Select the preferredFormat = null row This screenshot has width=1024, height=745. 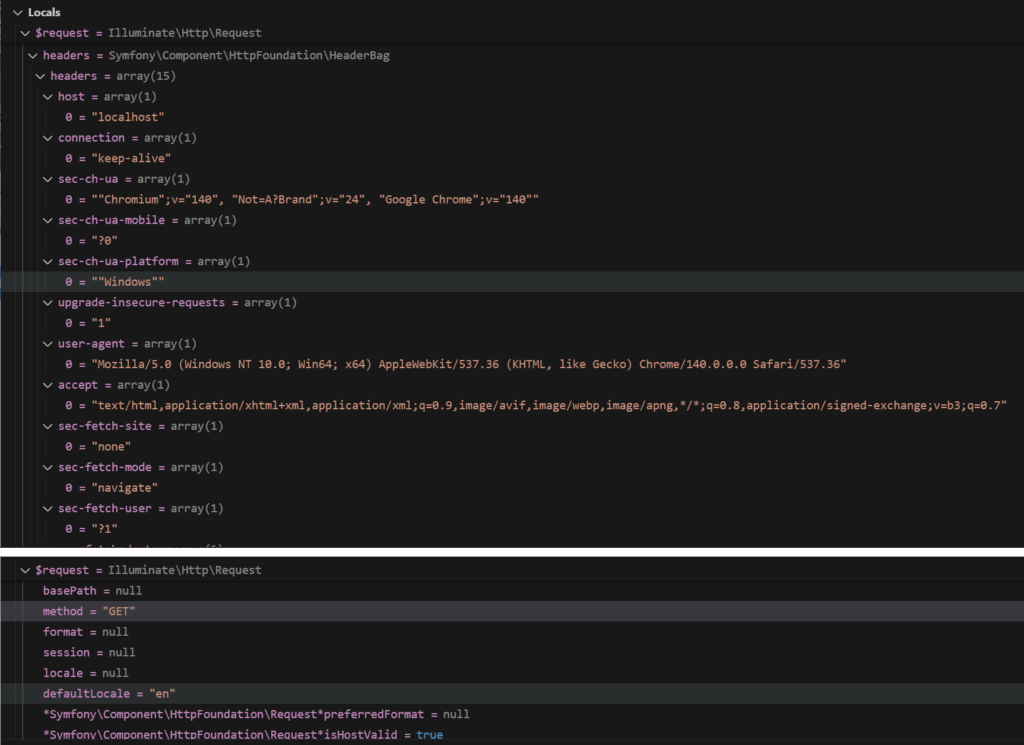512,714
